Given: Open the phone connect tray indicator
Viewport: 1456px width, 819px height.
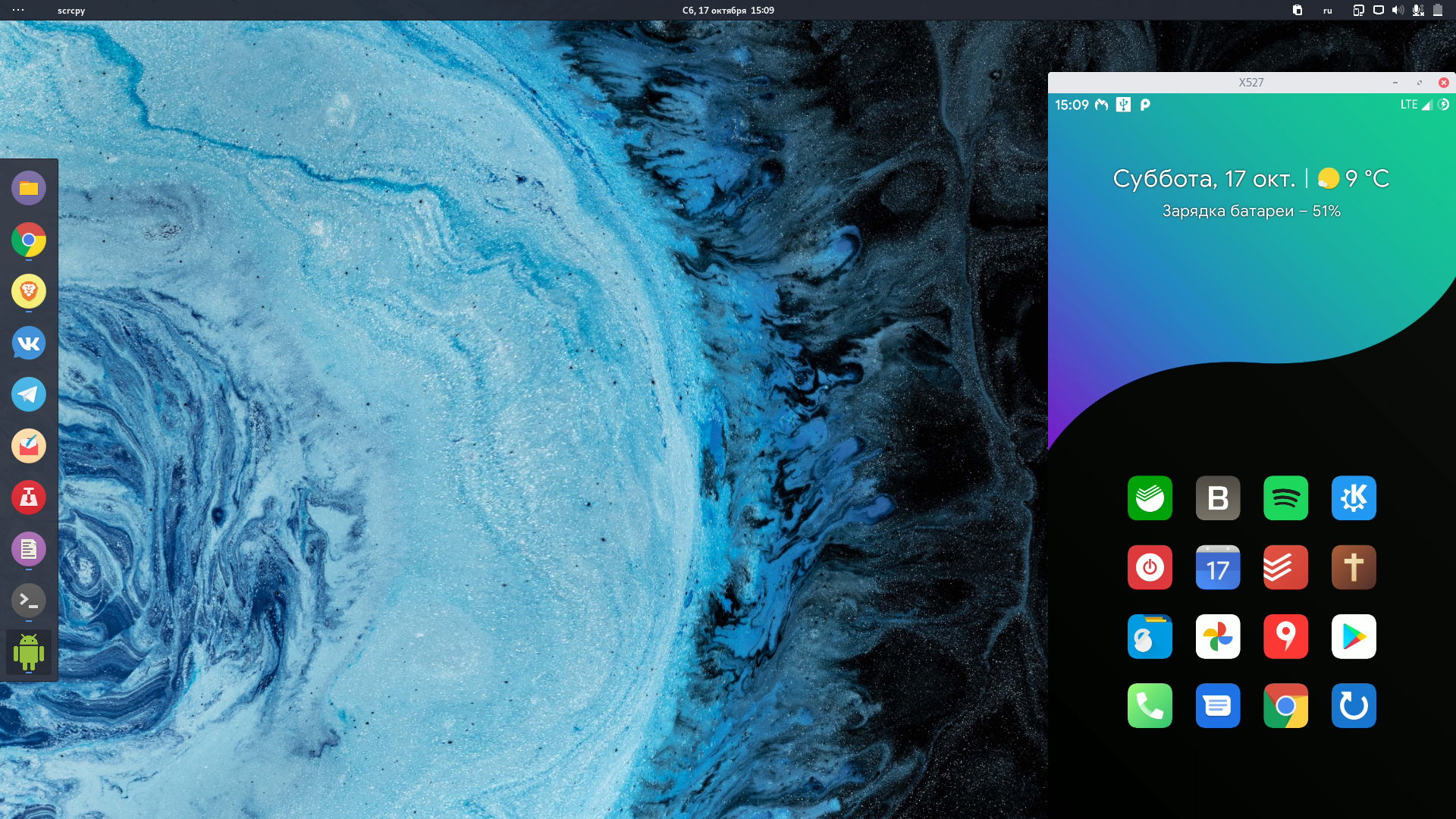Looking at the screenshot, I should 1358,10.
